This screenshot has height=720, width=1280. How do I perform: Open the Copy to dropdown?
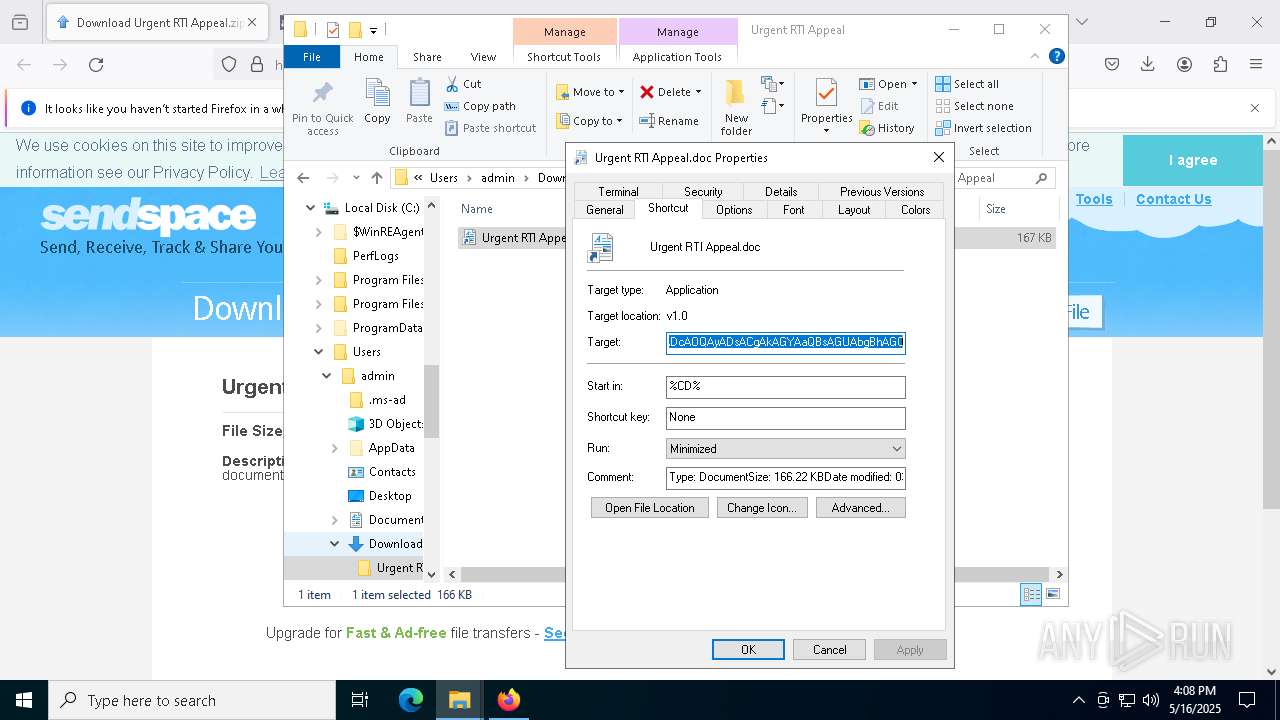(x=590, y=121)
